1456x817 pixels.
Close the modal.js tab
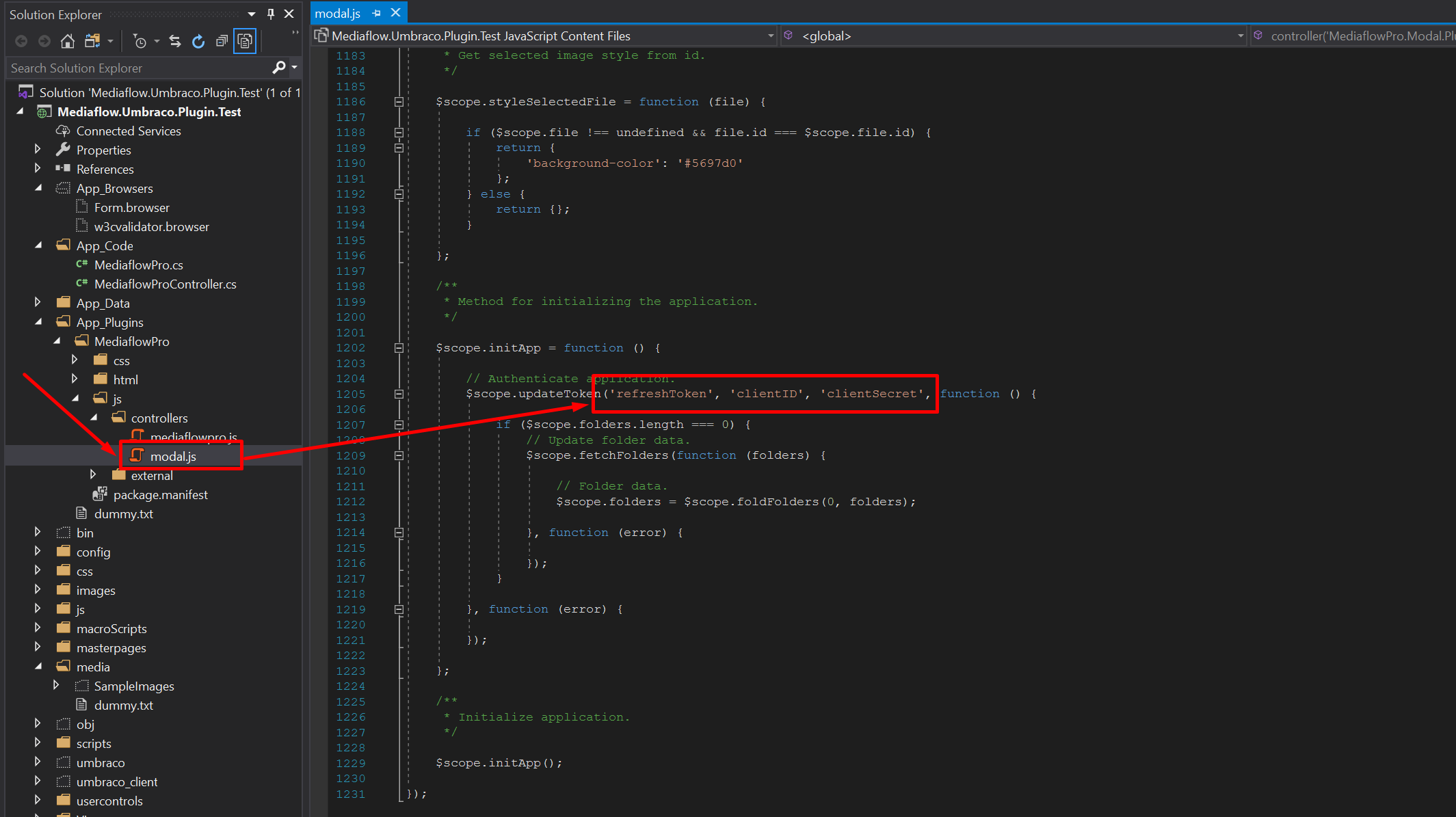coord(395,12)
